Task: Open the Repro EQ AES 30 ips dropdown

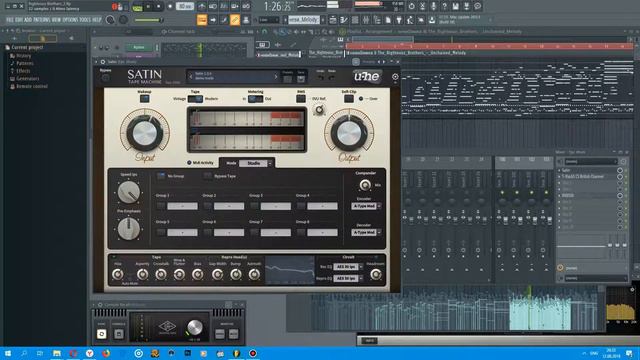Action: pos(348,278)
